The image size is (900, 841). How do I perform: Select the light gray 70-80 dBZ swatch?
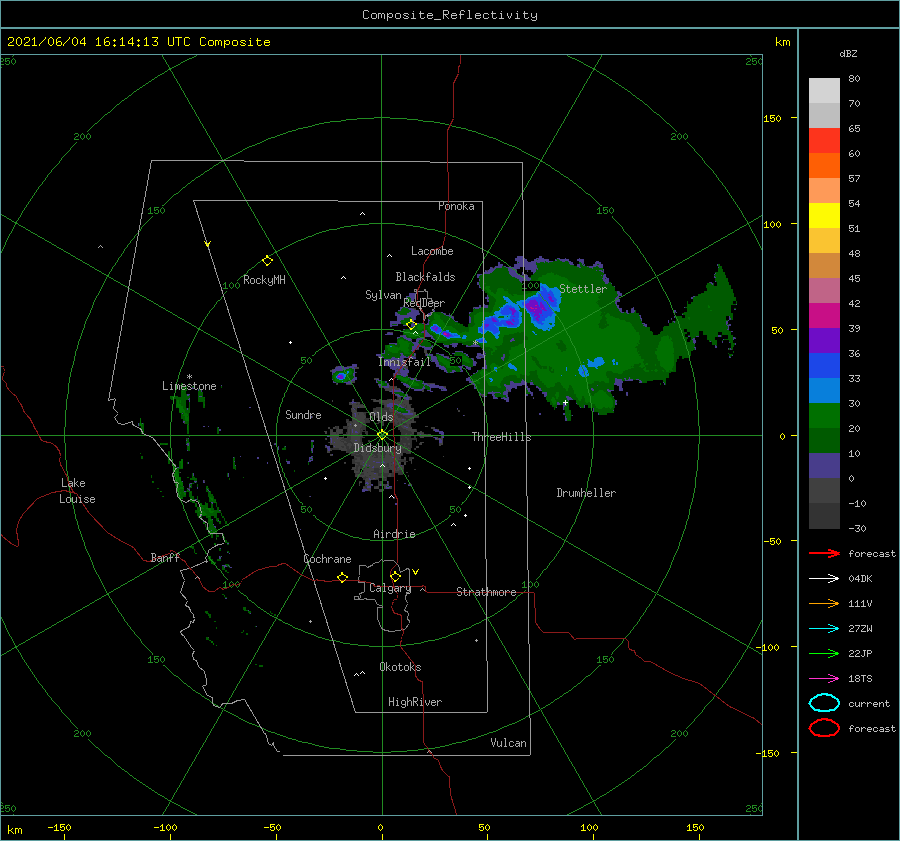coord(824,91)
